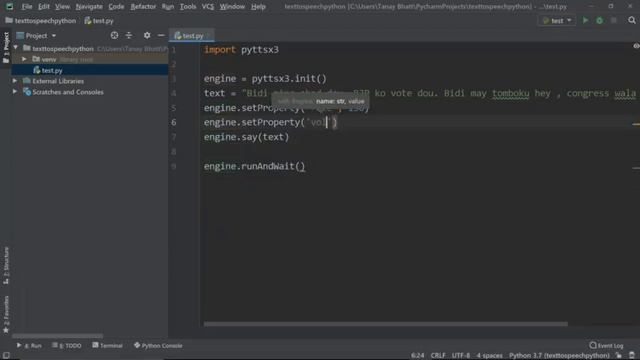Screen dimensions: 640x360
Task: Click the engine.say(text) line
Action: click(246, 137)
